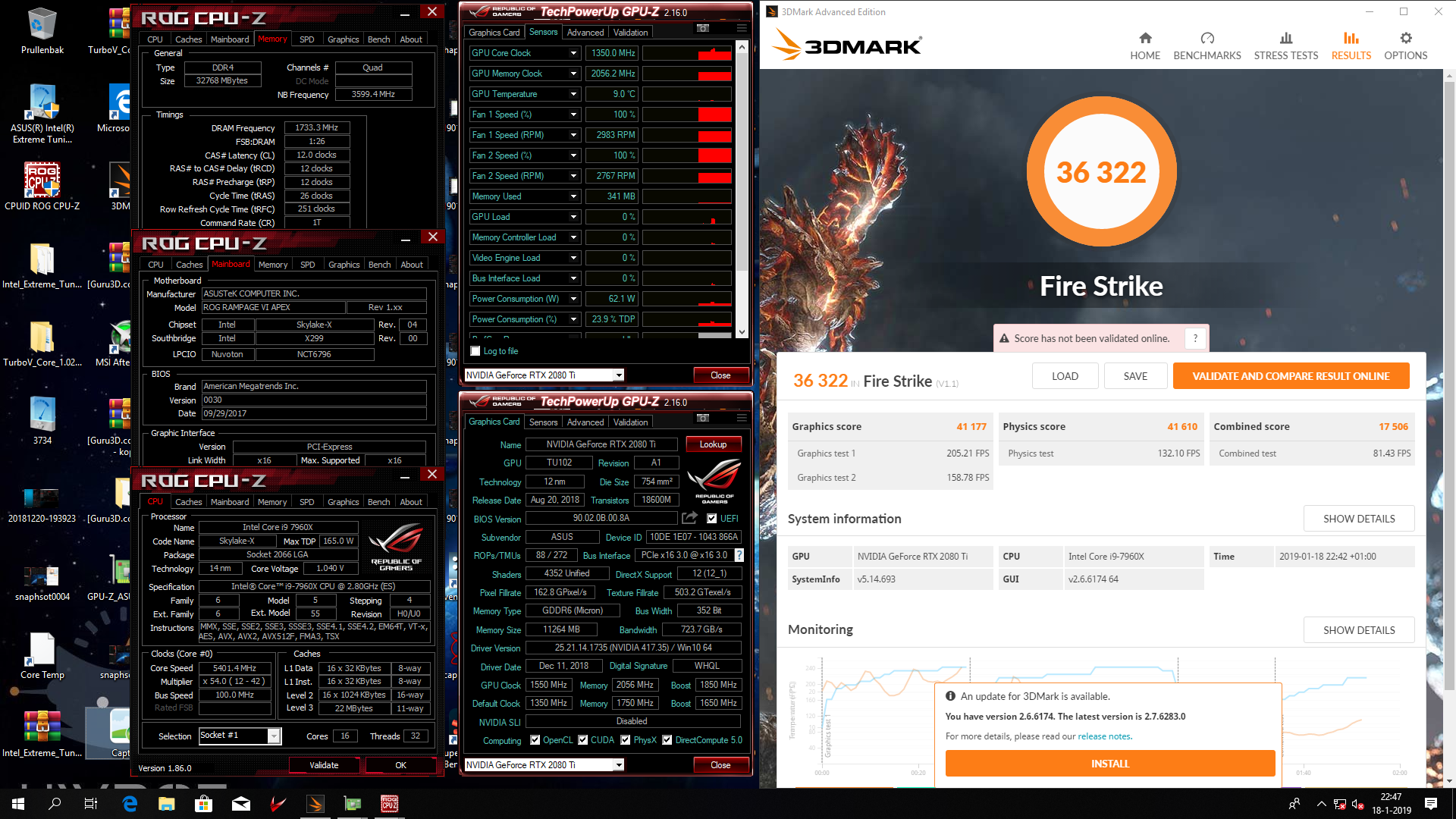Open hamburger menu in GPU-Z Graphics Card window
The width and height of the screenshot is (1456, 819).
(x=742, y=418)
